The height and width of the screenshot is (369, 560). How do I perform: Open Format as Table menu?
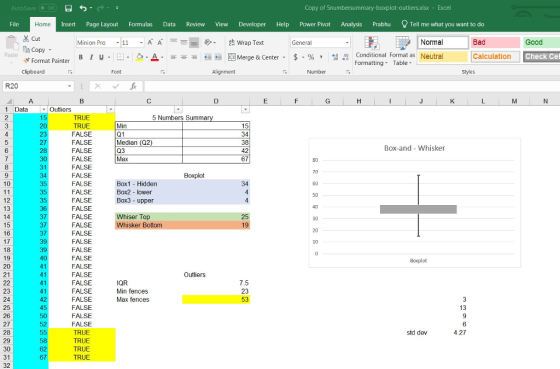coord(402,51)
